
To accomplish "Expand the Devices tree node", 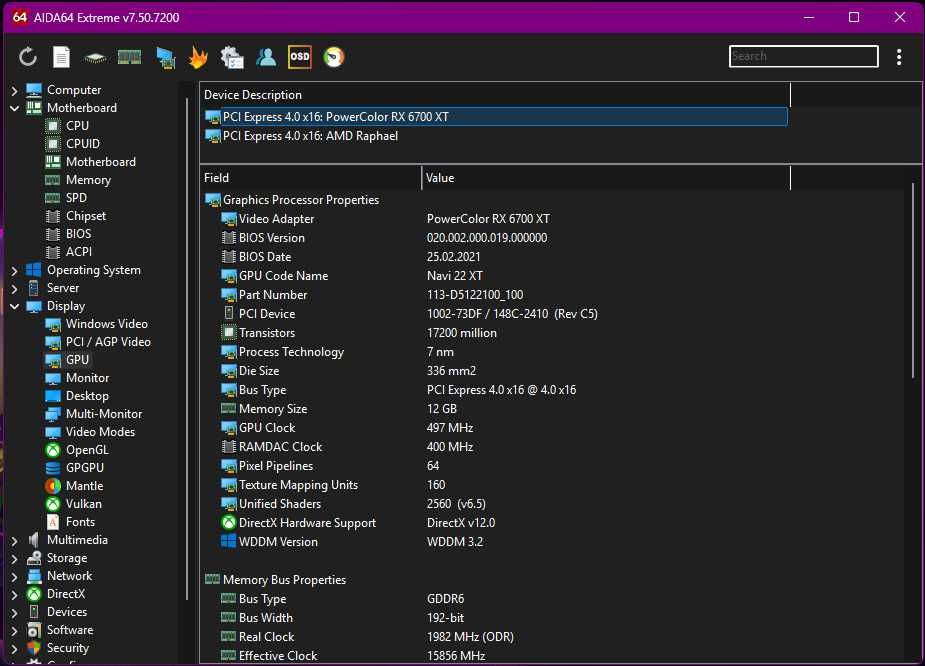I will (14, 612).
